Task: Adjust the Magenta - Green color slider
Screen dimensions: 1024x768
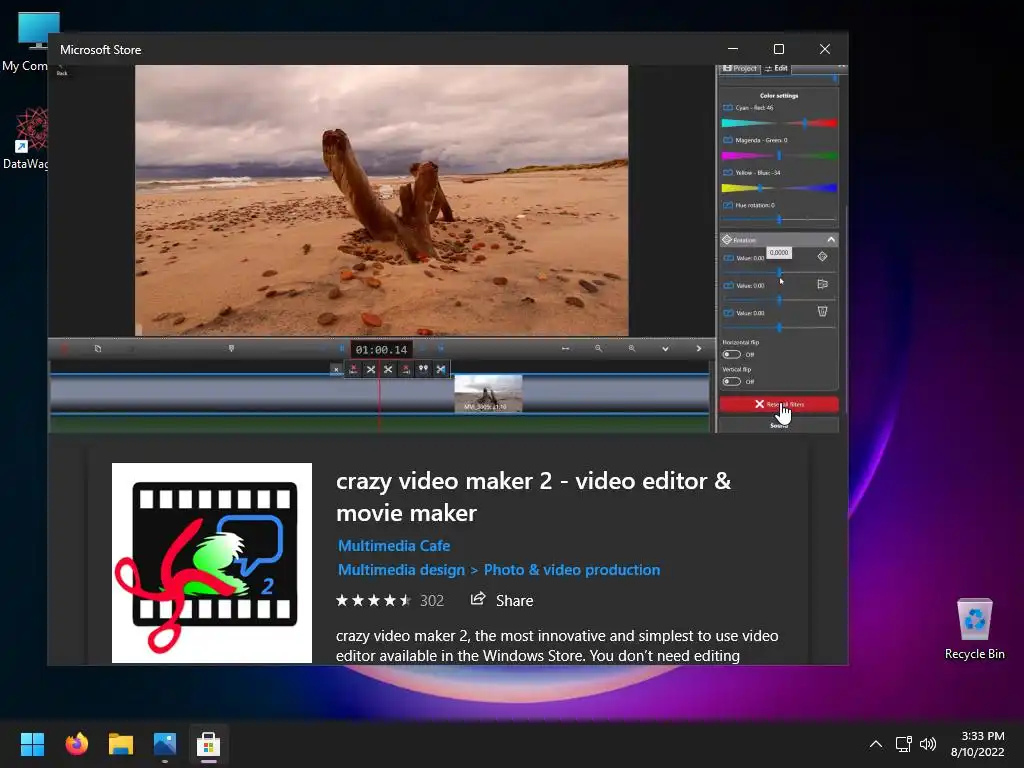Action: 779,155
